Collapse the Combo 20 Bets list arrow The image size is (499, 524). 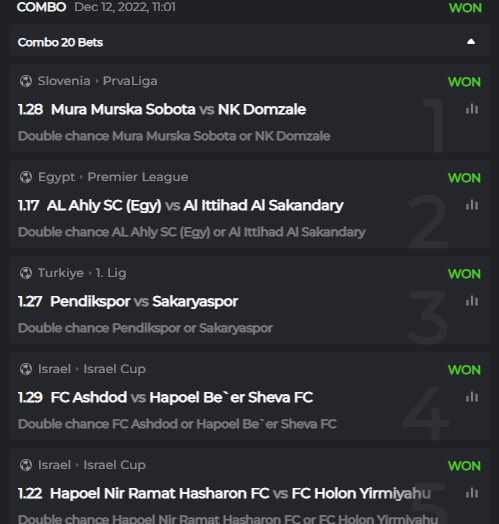[x=471, y=42]
